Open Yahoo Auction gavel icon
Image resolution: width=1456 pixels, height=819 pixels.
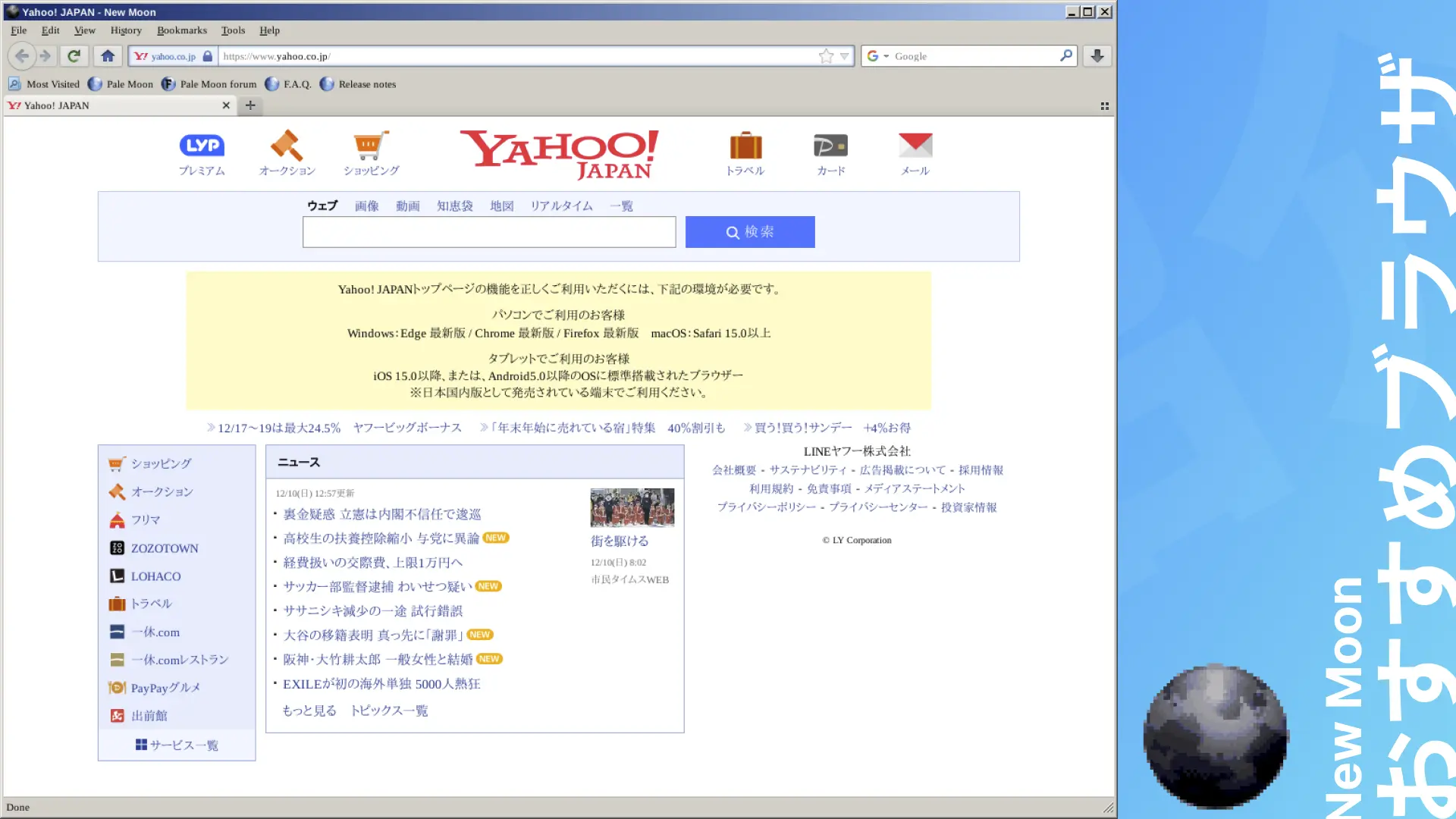tap(287, 145)
